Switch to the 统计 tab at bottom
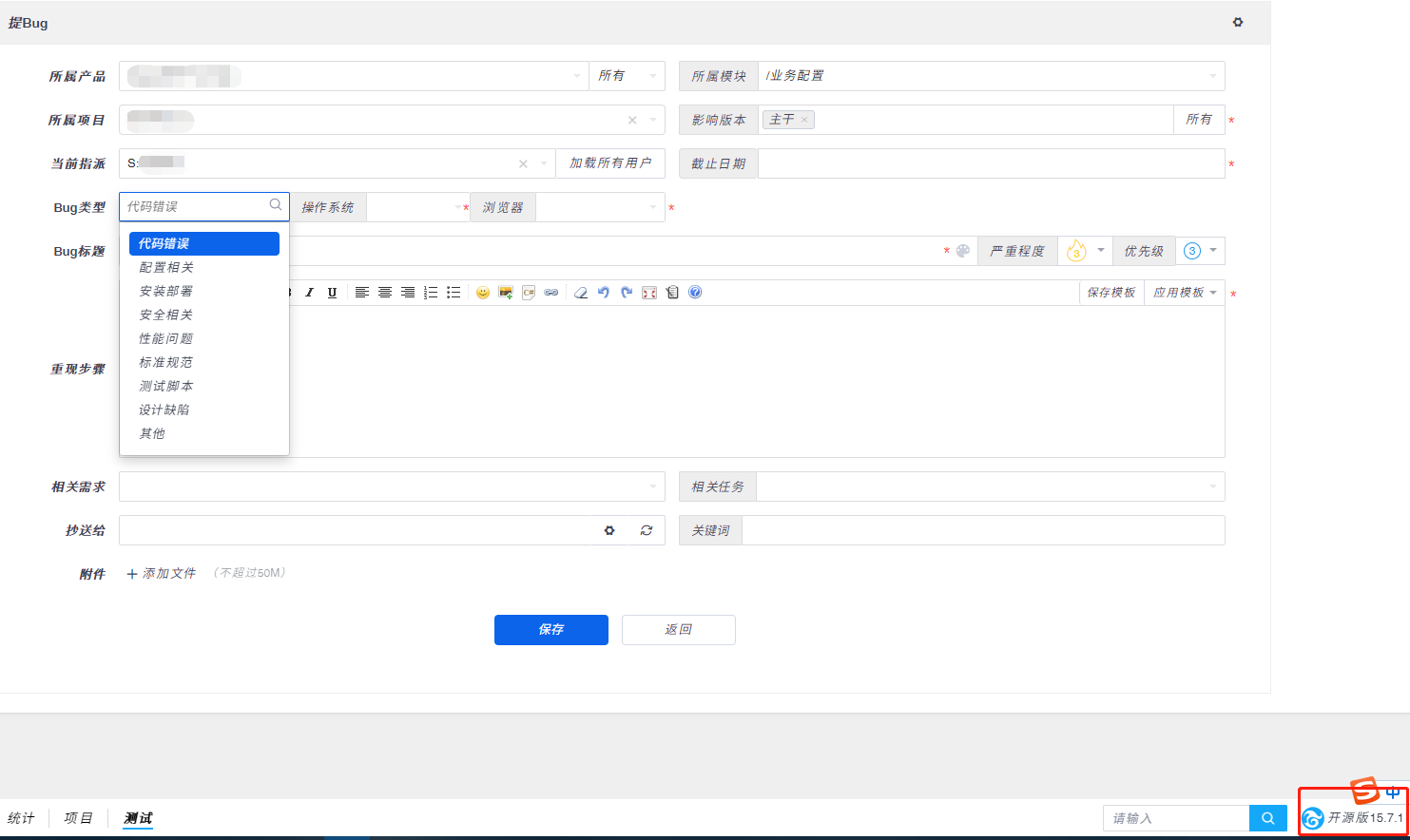Image resolution: width=1410 pixels, height=840 pixels. click(x=21, y=818)
